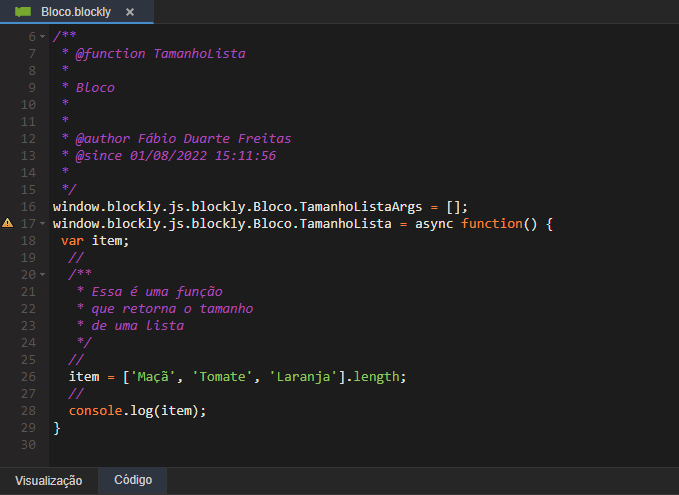
Task: Click the 'length' property on line 26
Action: pos(376,377)
